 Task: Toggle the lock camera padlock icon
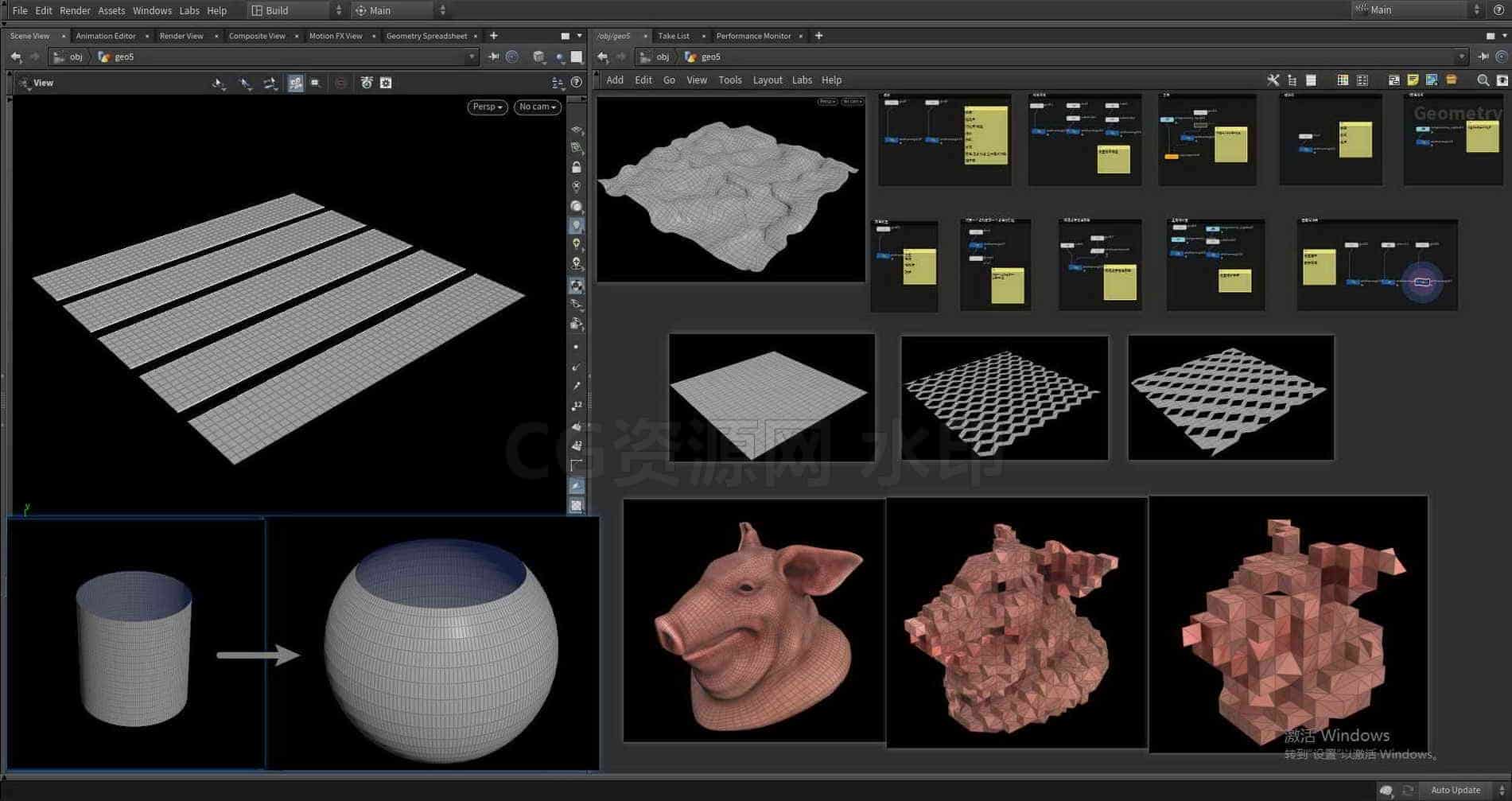coord(577,167)
